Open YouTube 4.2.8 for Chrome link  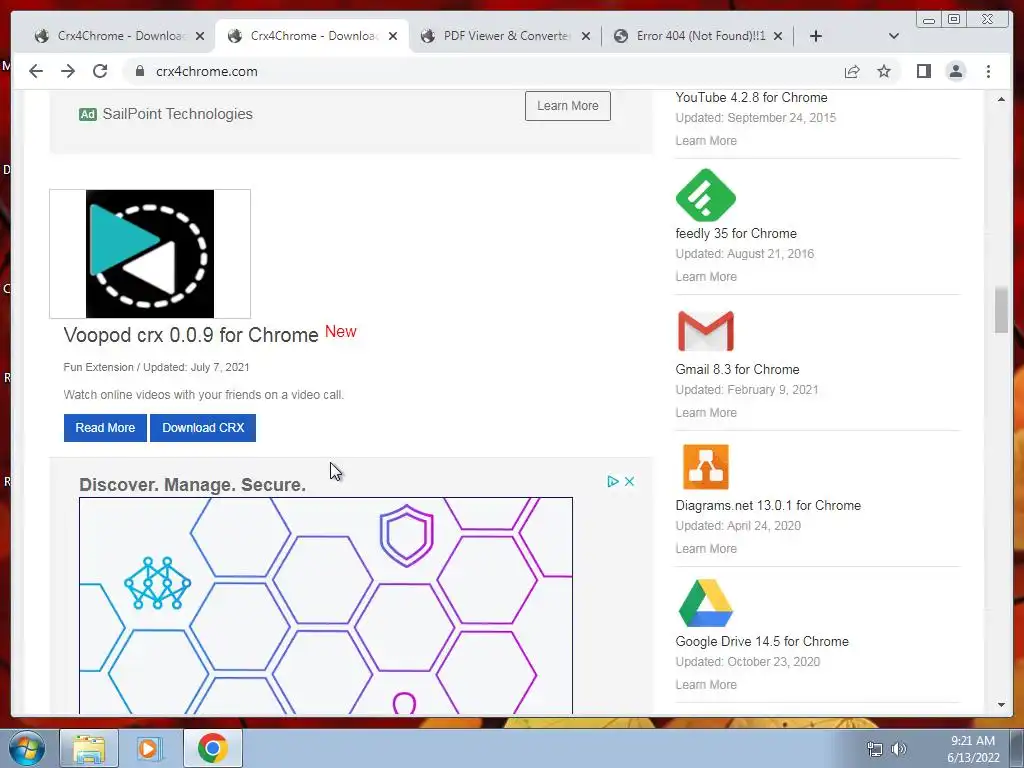coord(751,97)
